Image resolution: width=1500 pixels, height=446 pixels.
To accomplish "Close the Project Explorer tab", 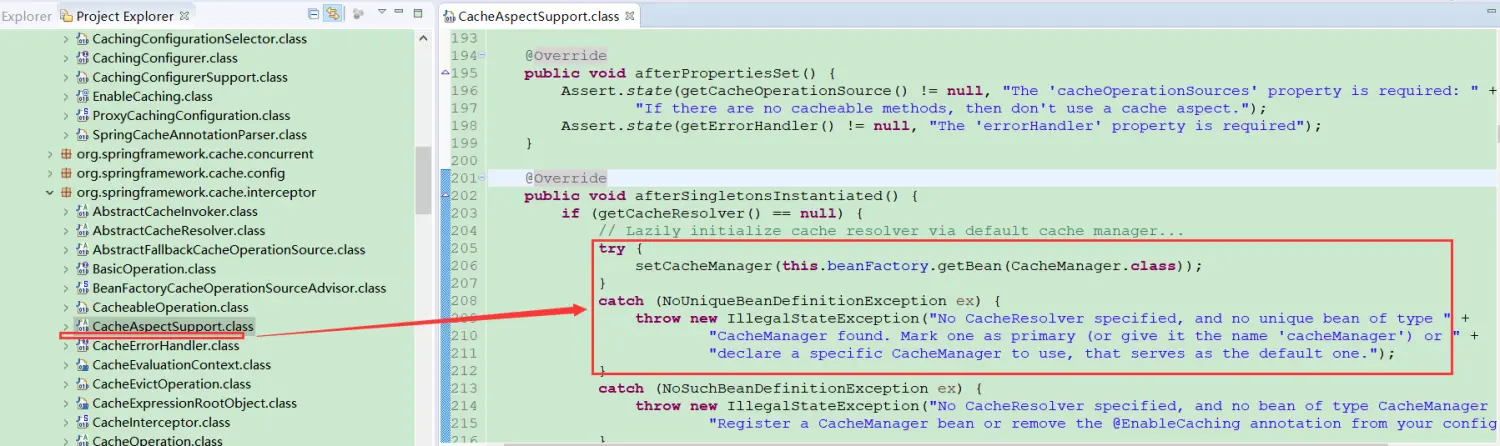I will click(x=185, y=15).
